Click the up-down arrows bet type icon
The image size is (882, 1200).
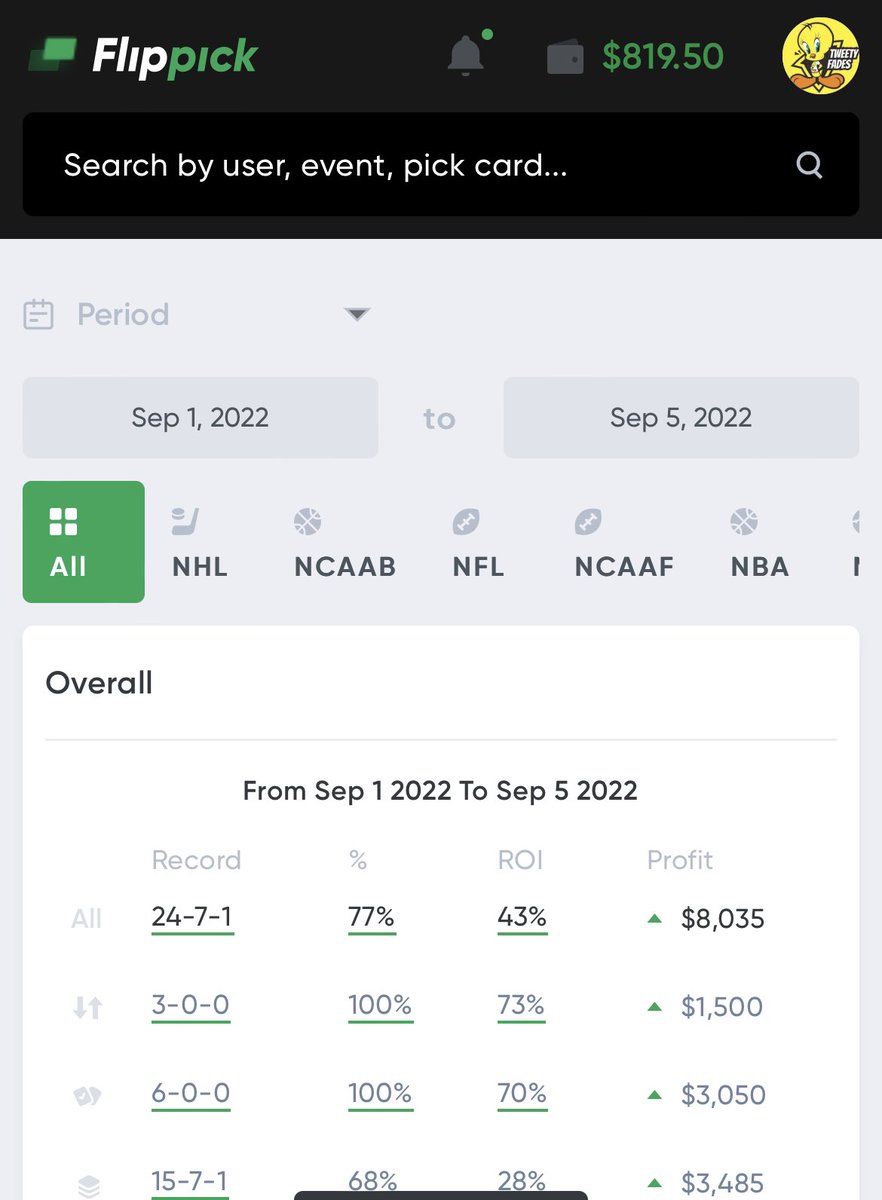[x=87, y=1008]
